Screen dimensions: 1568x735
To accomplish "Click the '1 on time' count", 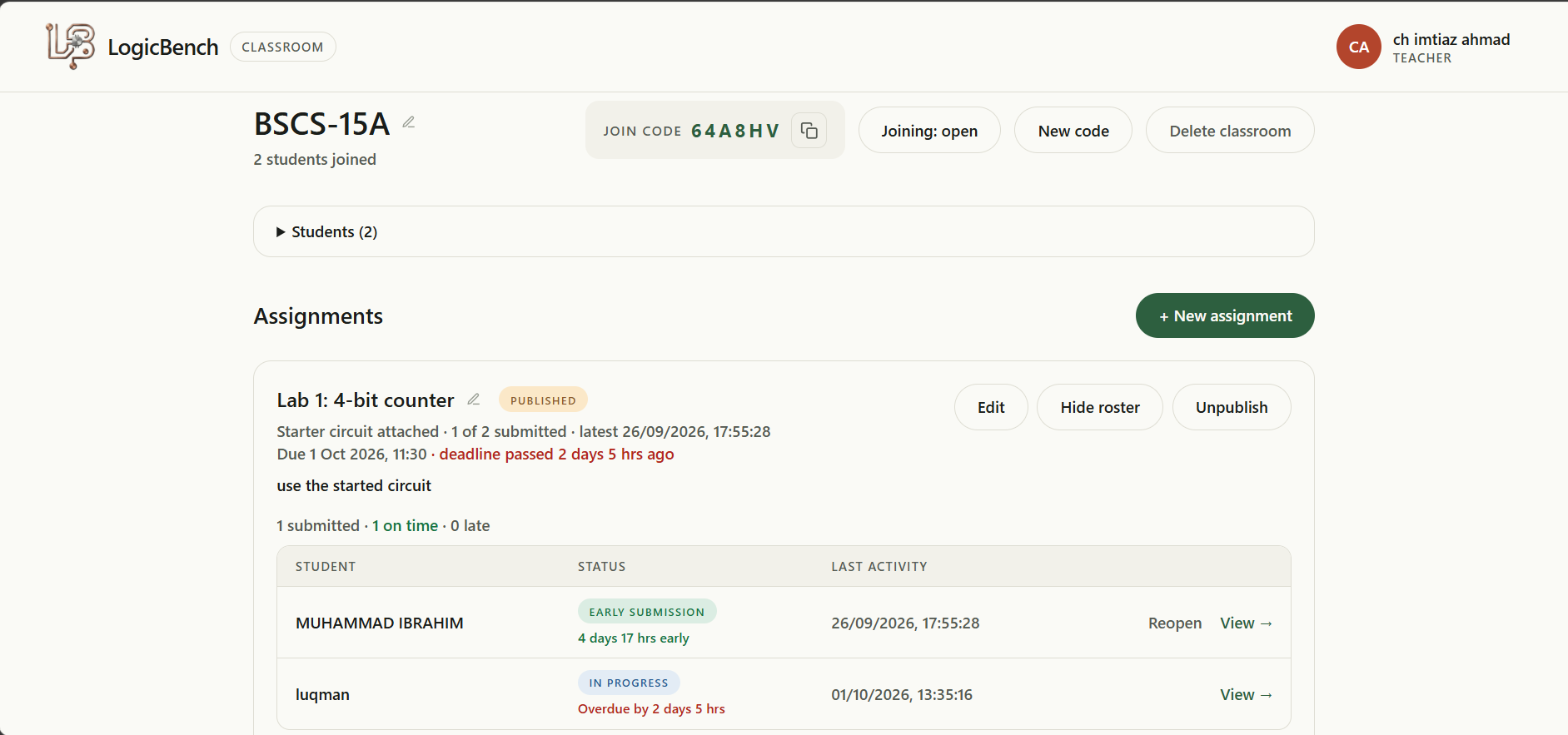I will click(x=405, y=526).
